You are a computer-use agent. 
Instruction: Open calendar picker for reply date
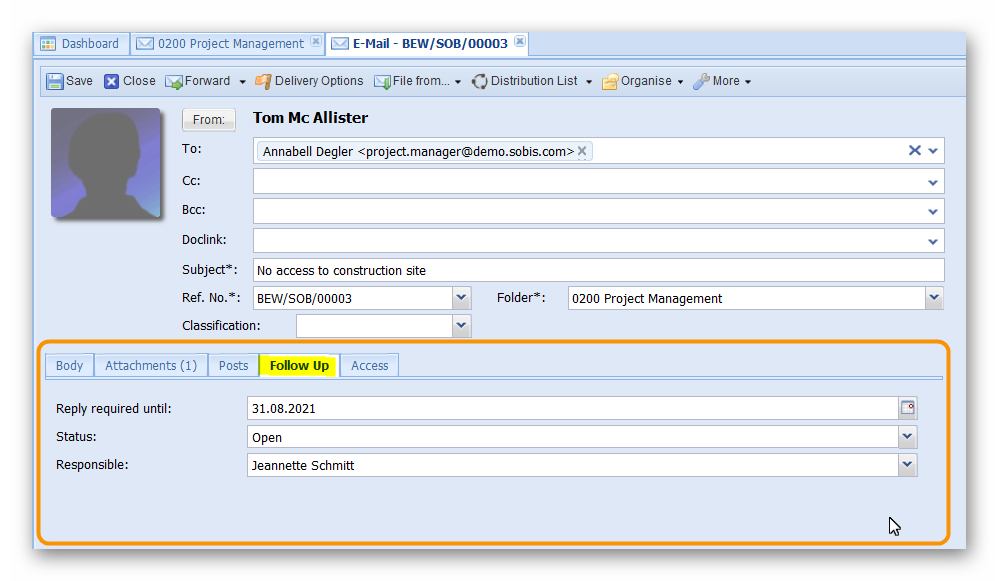click(907, 408)
